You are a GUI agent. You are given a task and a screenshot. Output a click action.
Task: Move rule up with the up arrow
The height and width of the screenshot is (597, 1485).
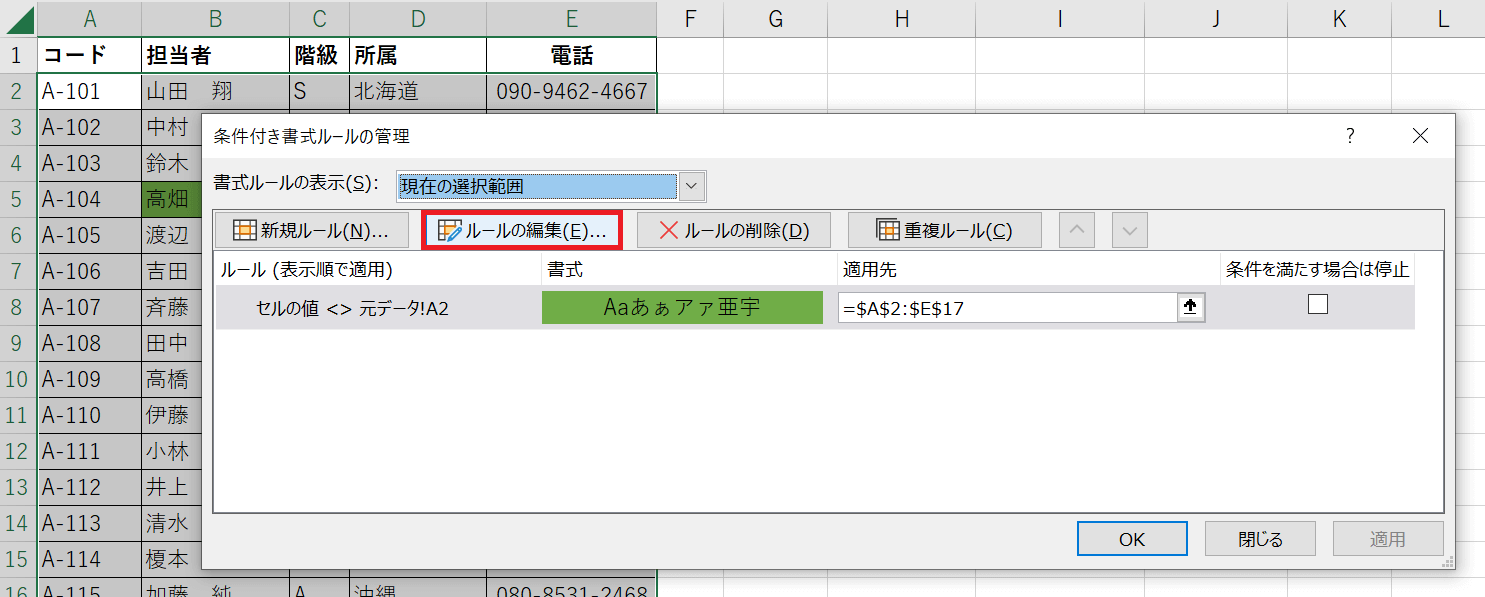click(x=1077, y=231)
